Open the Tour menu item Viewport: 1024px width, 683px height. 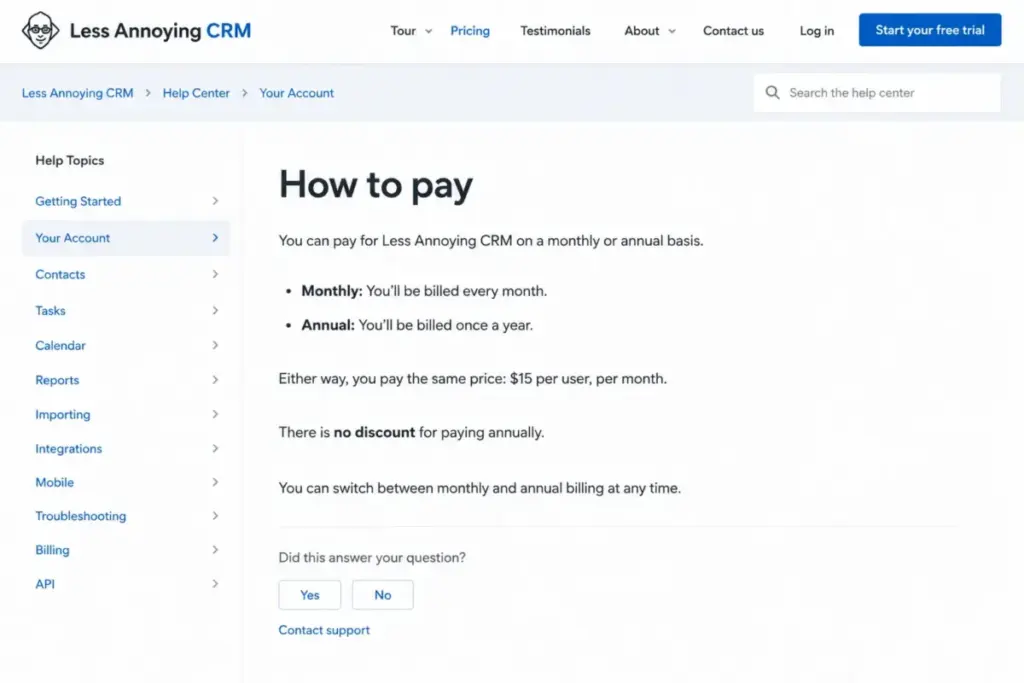(403, 31)
